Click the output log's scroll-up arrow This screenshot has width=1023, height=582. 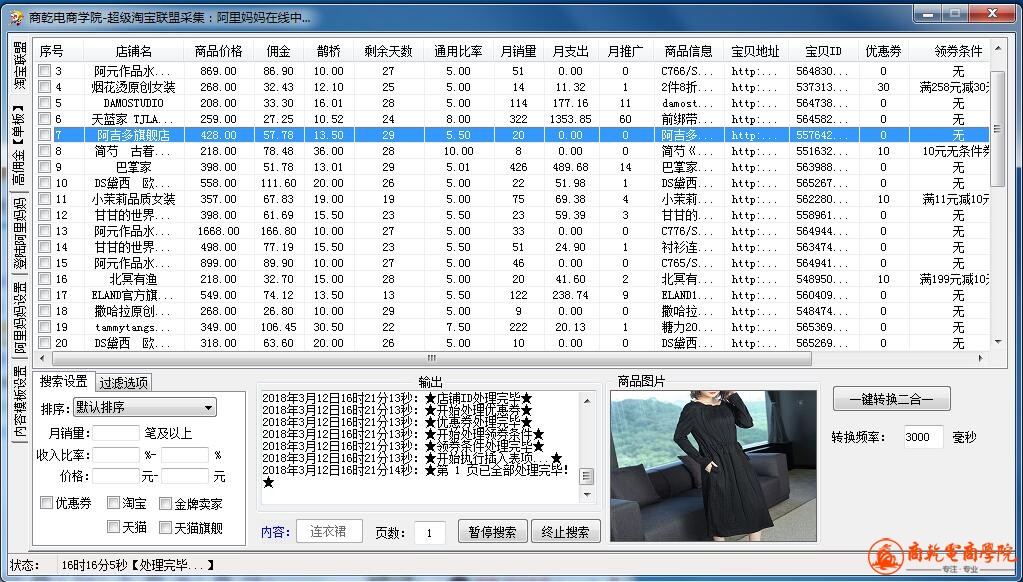tap(587, 400)
